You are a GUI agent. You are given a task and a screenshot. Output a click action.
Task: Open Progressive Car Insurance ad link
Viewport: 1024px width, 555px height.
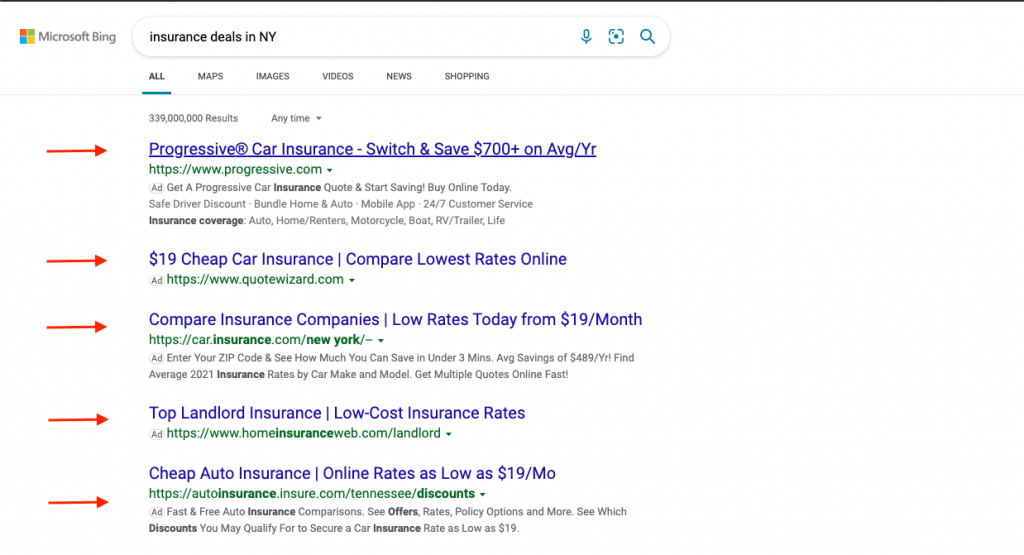tap(372, 149)
